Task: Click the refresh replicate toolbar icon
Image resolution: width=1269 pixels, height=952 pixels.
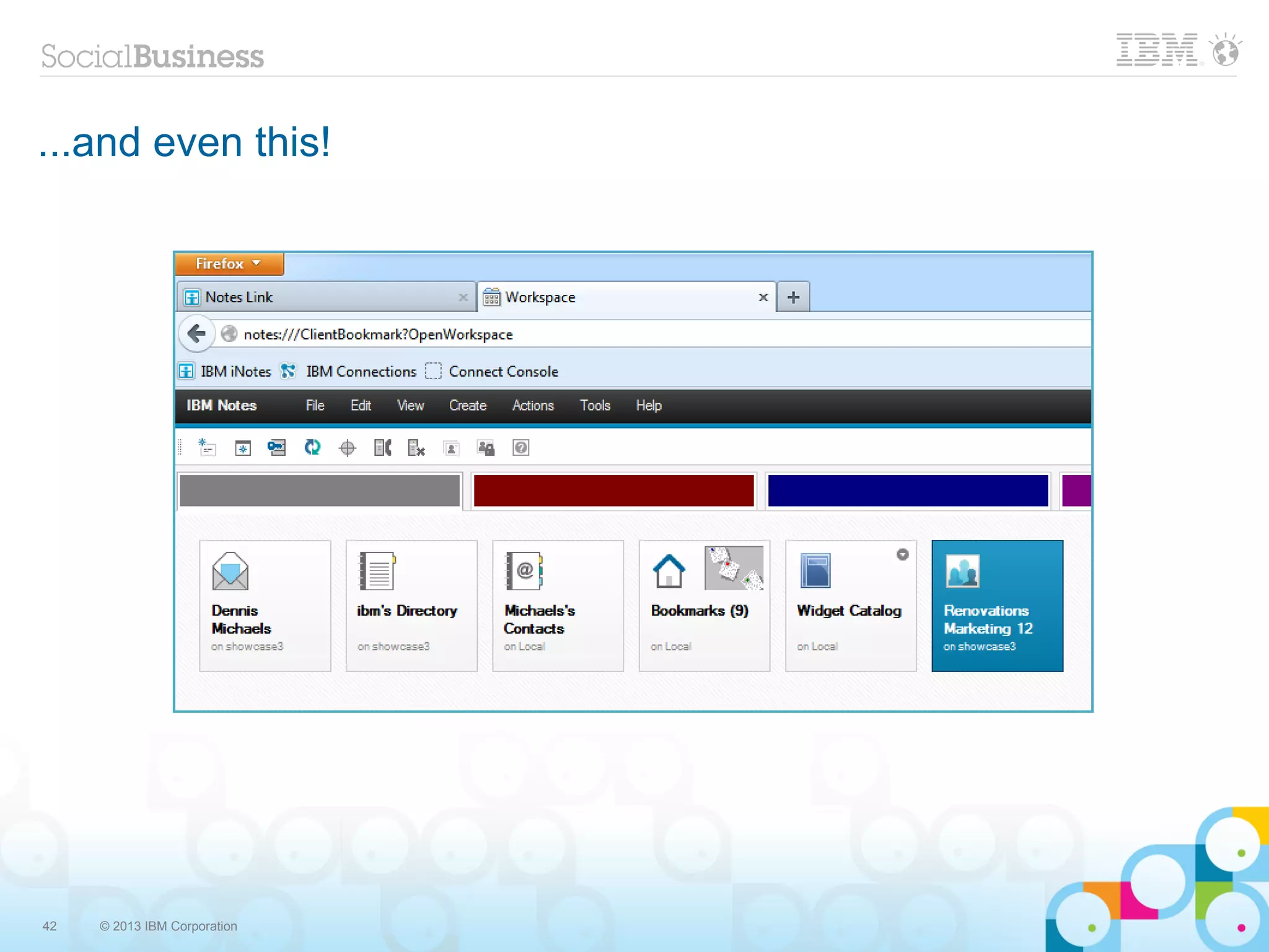Action: 312,447
